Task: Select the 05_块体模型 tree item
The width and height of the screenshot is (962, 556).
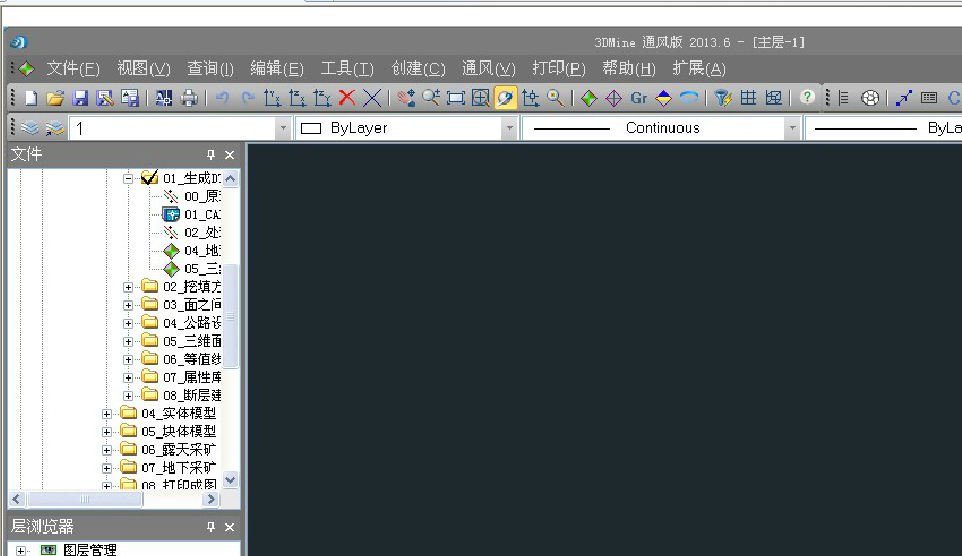Action: tap(179, 431)
